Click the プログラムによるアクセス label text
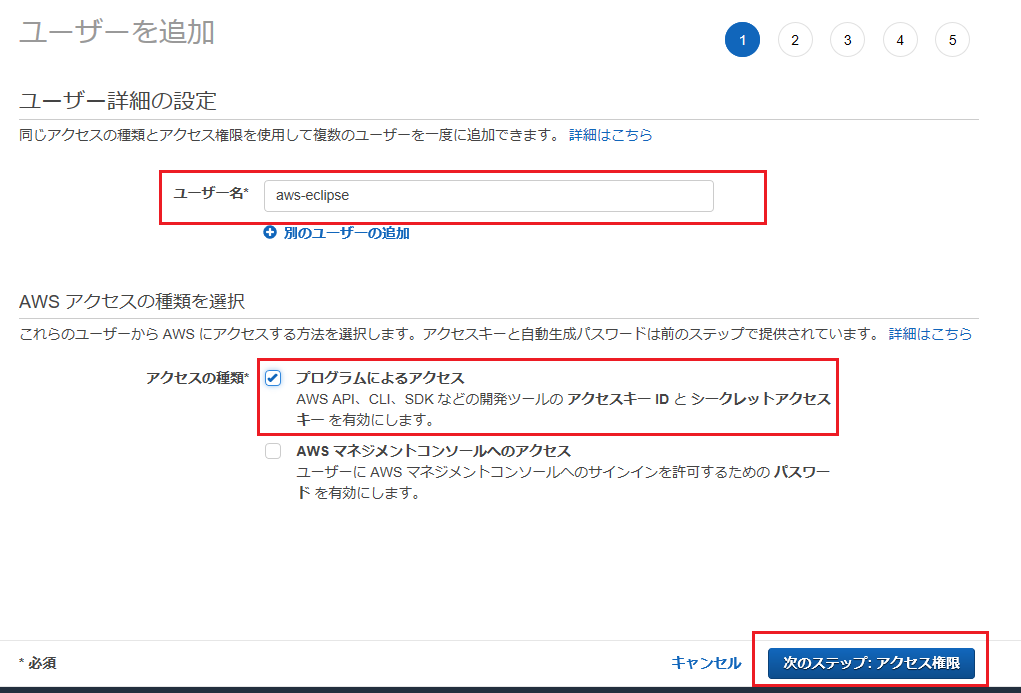The width and height of the screenshot is (1021, 693). (x=380, y=378)
